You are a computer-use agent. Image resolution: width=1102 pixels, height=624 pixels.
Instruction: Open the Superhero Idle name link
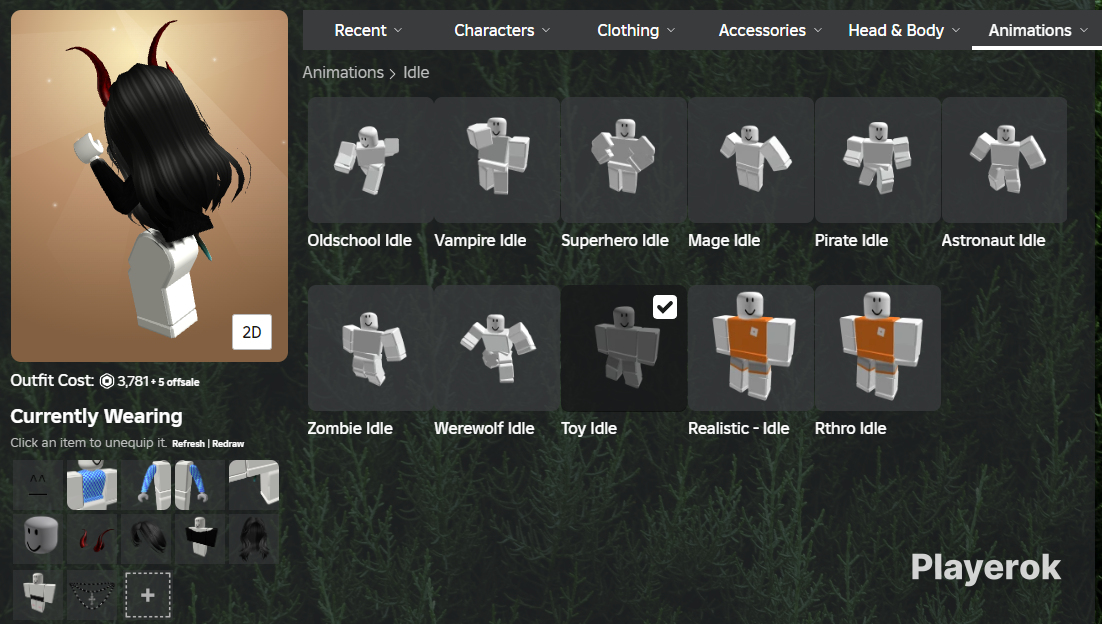point(615,240)
